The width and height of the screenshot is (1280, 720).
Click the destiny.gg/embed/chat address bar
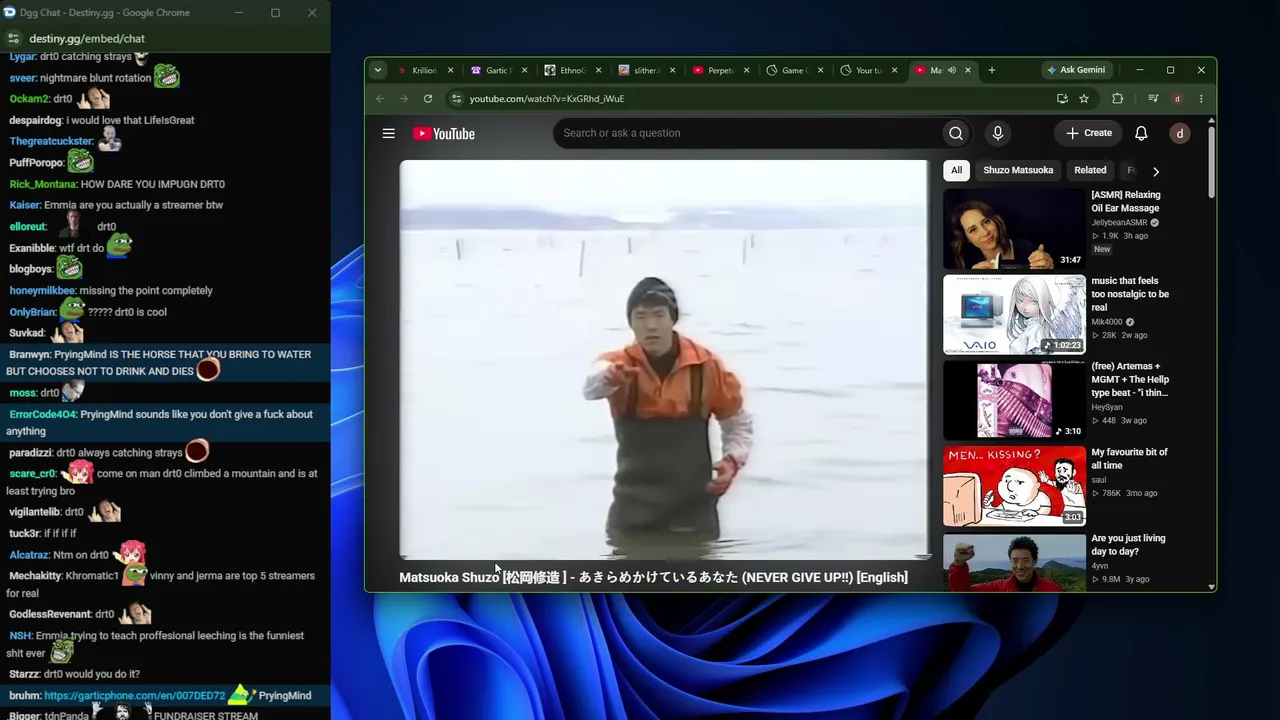point(87,38)
